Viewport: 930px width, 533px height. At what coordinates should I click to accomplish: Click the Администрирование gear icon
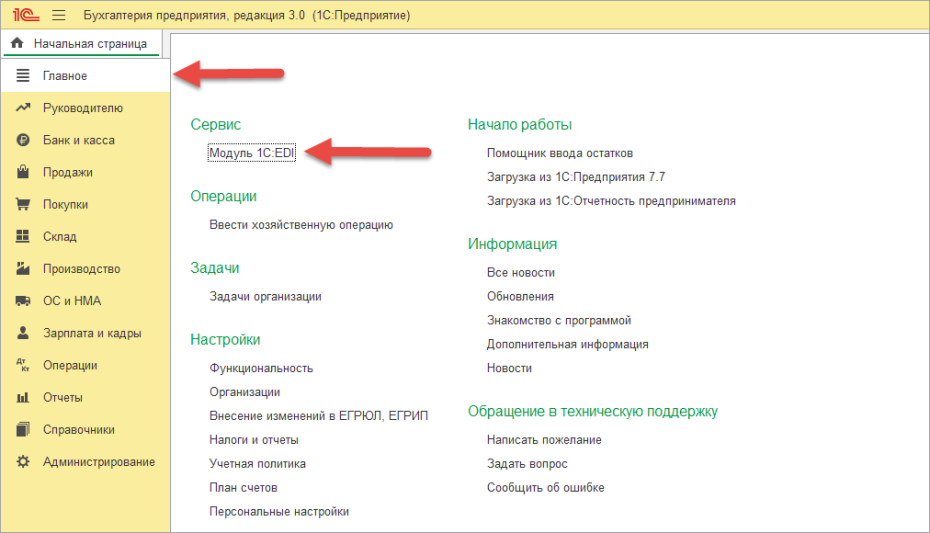point(23,461)
